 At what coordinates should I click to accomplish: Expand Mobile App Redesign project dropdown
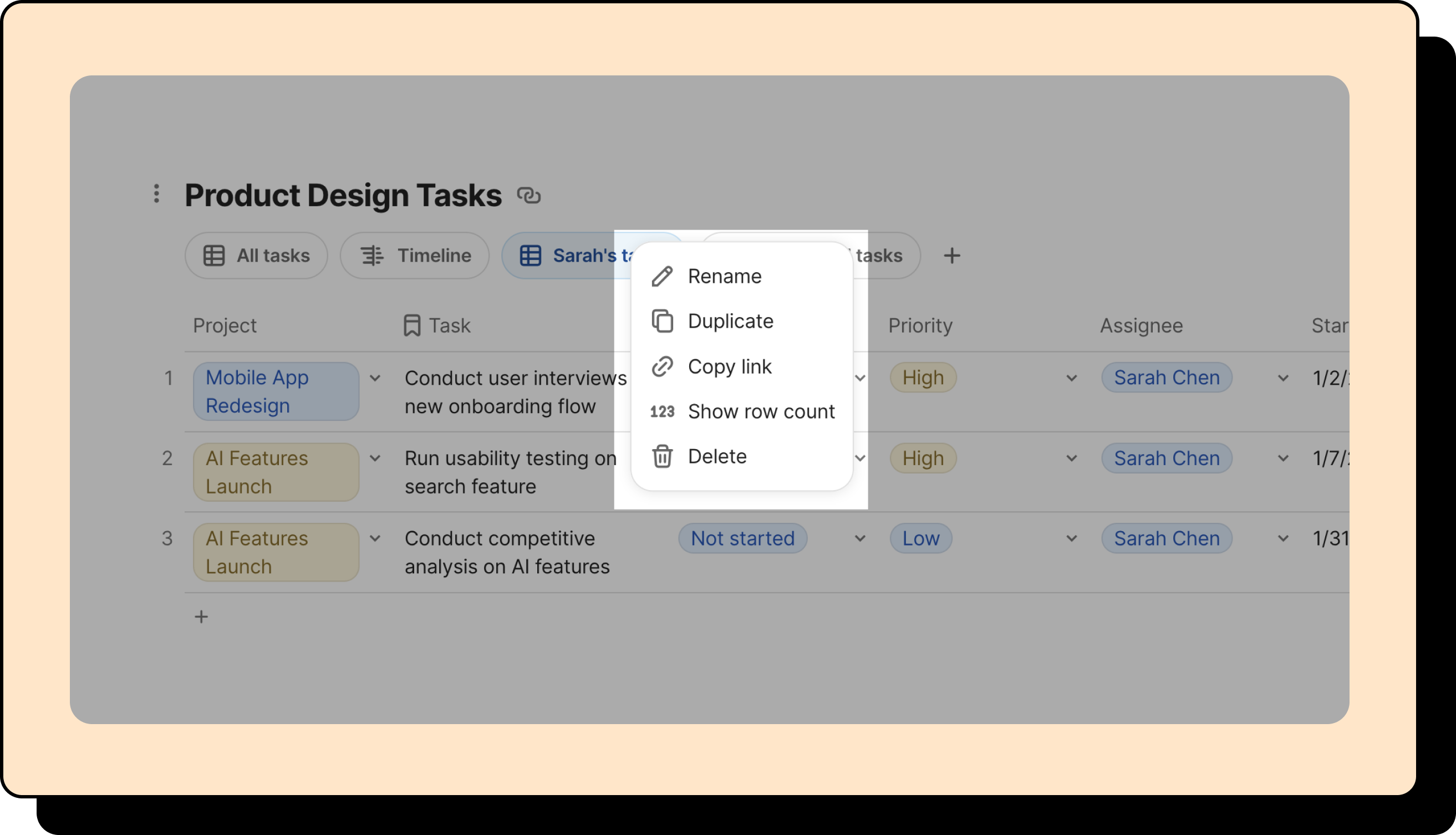point(375,379)
